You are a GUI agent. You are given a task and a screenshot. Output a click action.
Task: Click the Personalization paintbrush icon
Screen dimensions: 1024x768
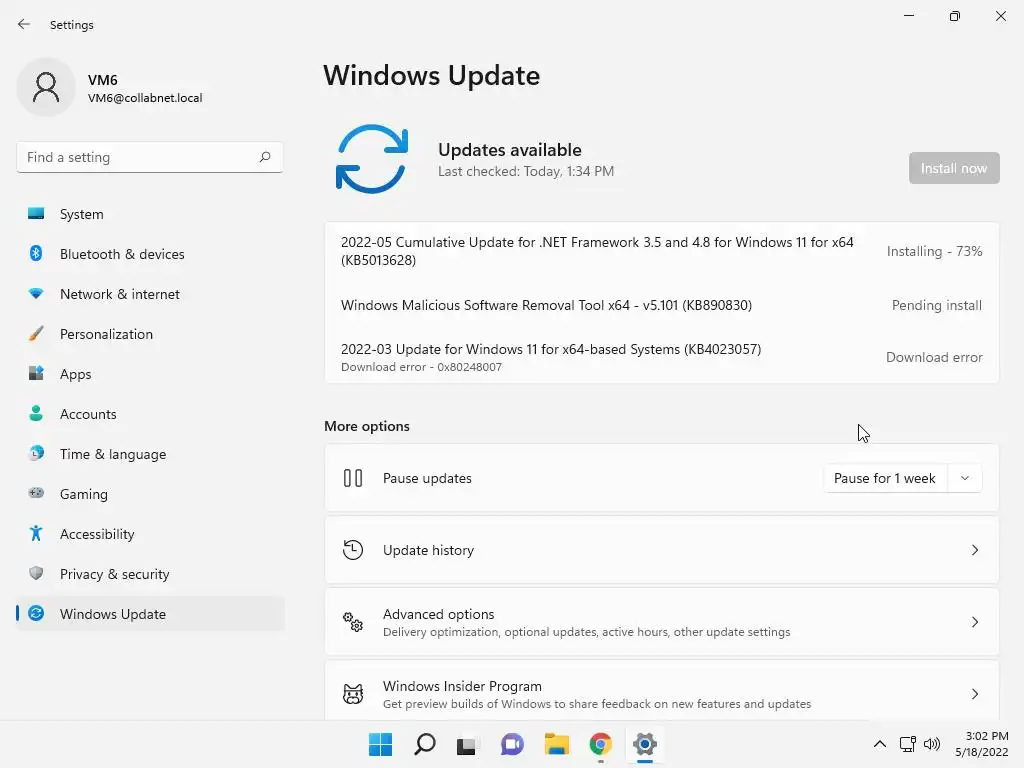click(x=36, y=334)
